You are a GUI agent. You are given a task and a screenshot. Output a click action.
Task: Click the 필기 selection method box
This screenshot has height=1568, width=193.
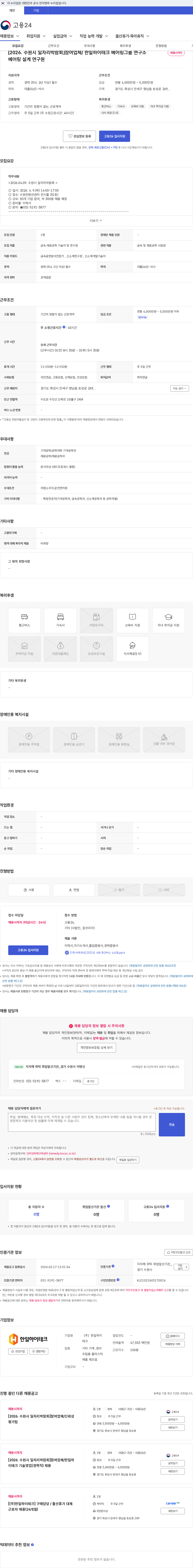pos(119,890)
